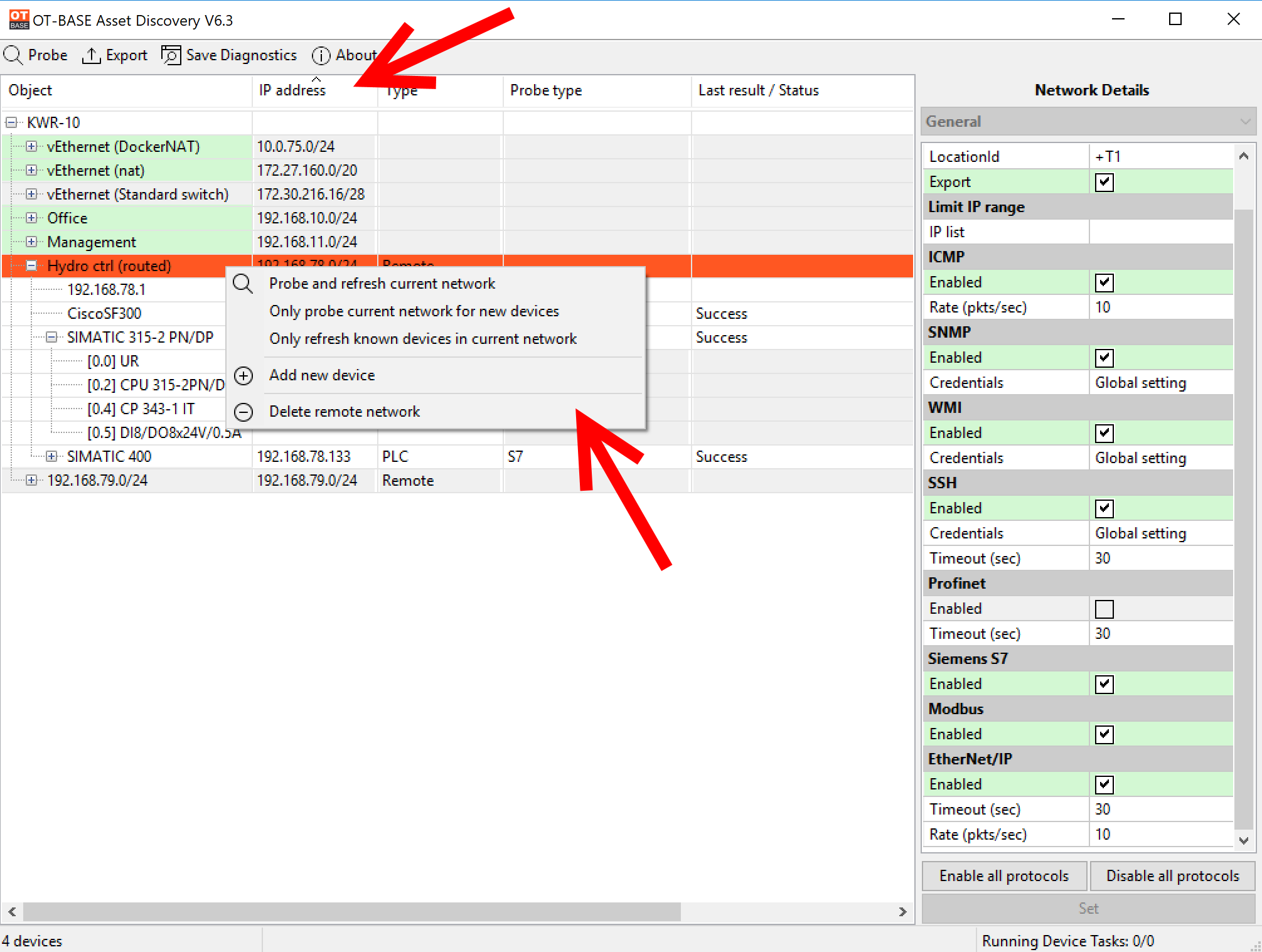
Task: Sort by the IP address column header
Action: 315,90
